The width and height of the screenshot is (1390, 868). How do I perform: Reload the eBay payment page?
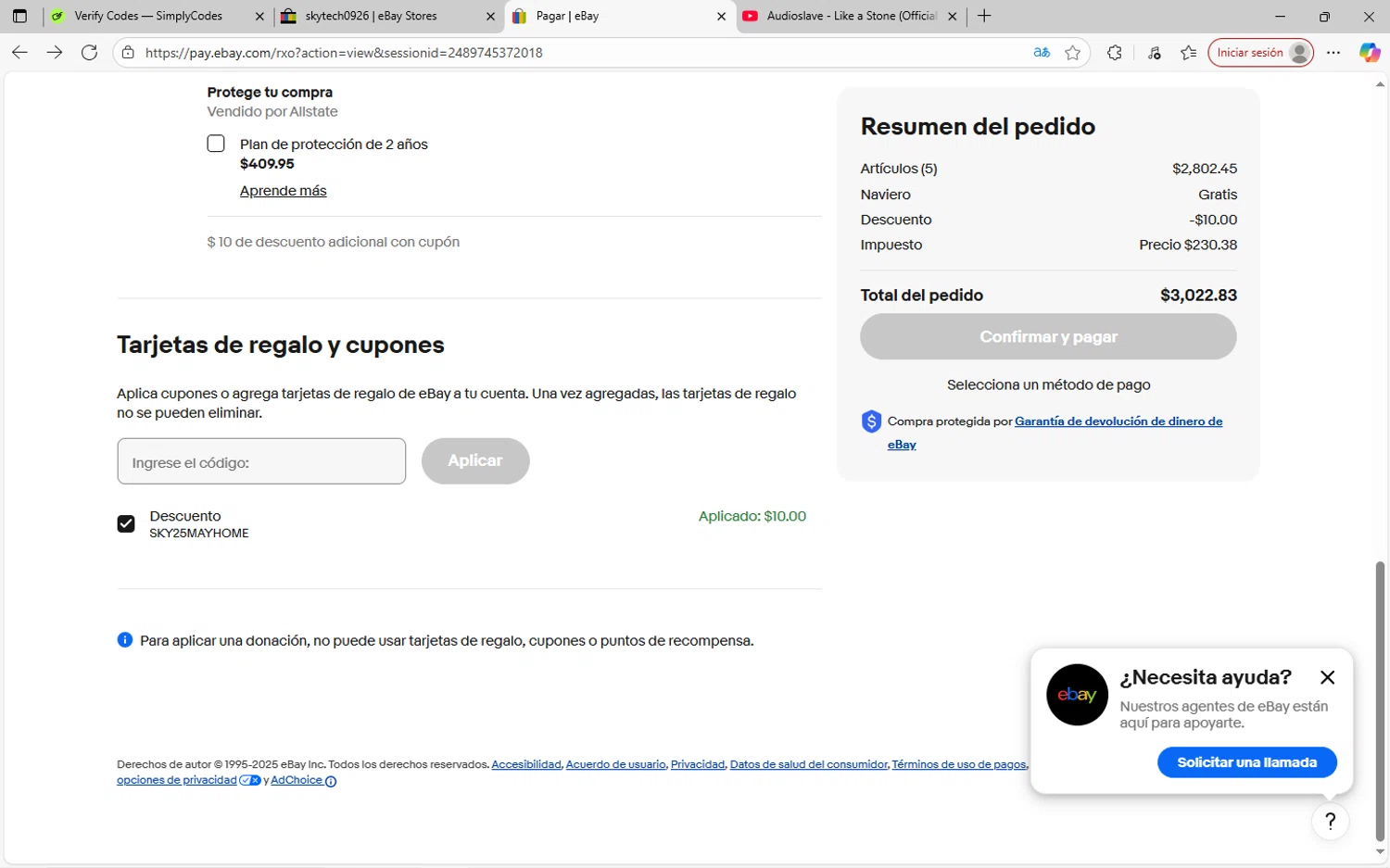[x=89, y=53]
